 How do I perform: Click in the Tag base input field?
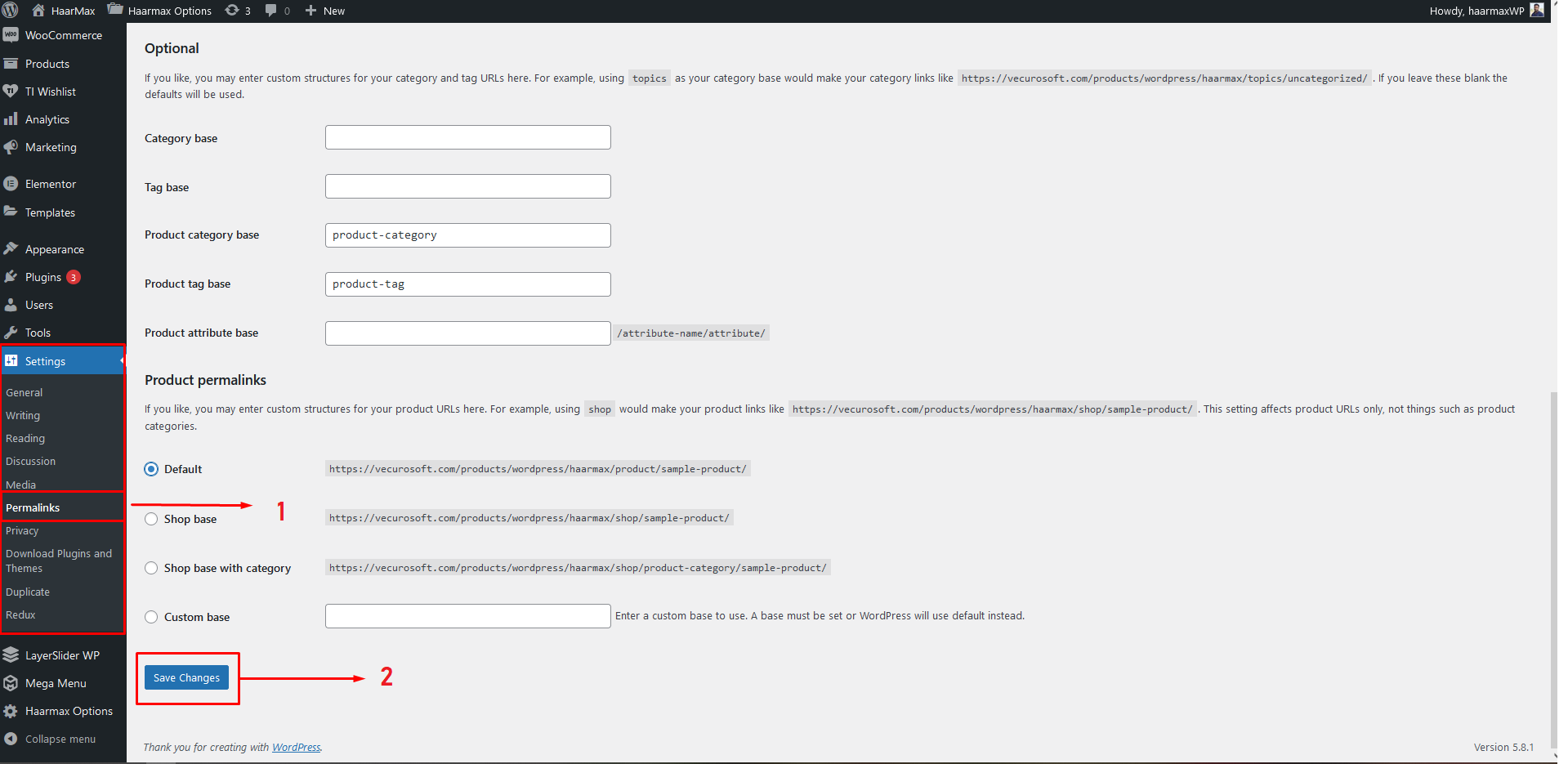[x=467, y=186]
